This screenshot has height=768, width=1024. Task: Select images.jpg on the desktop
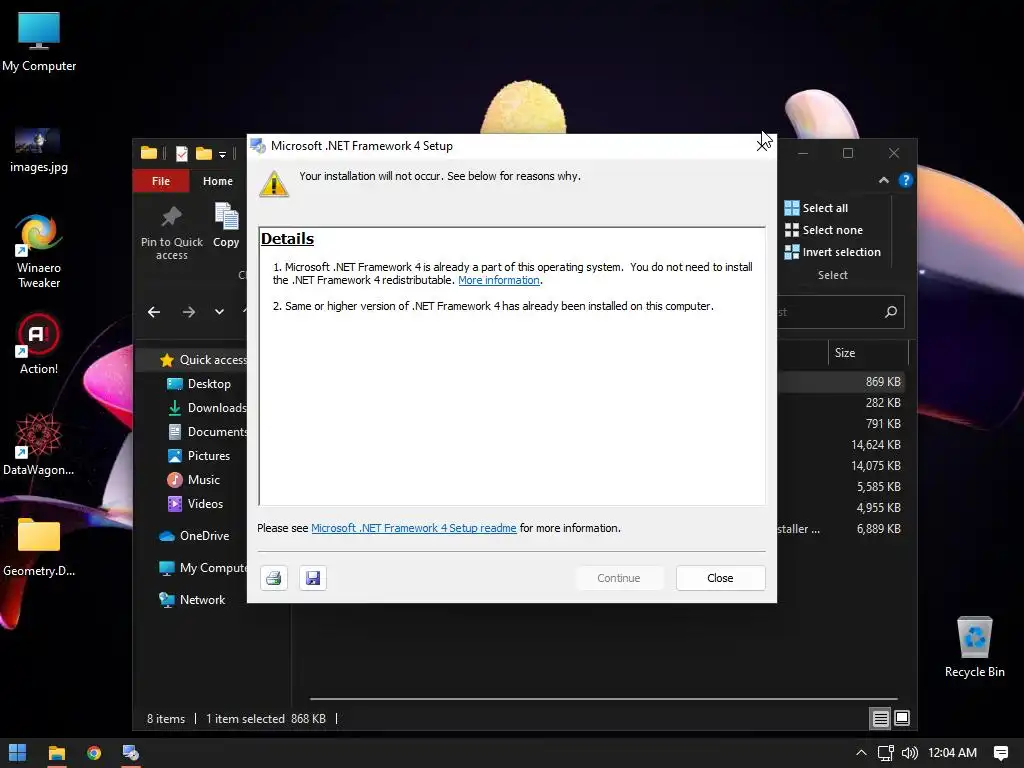click(39, 151)
